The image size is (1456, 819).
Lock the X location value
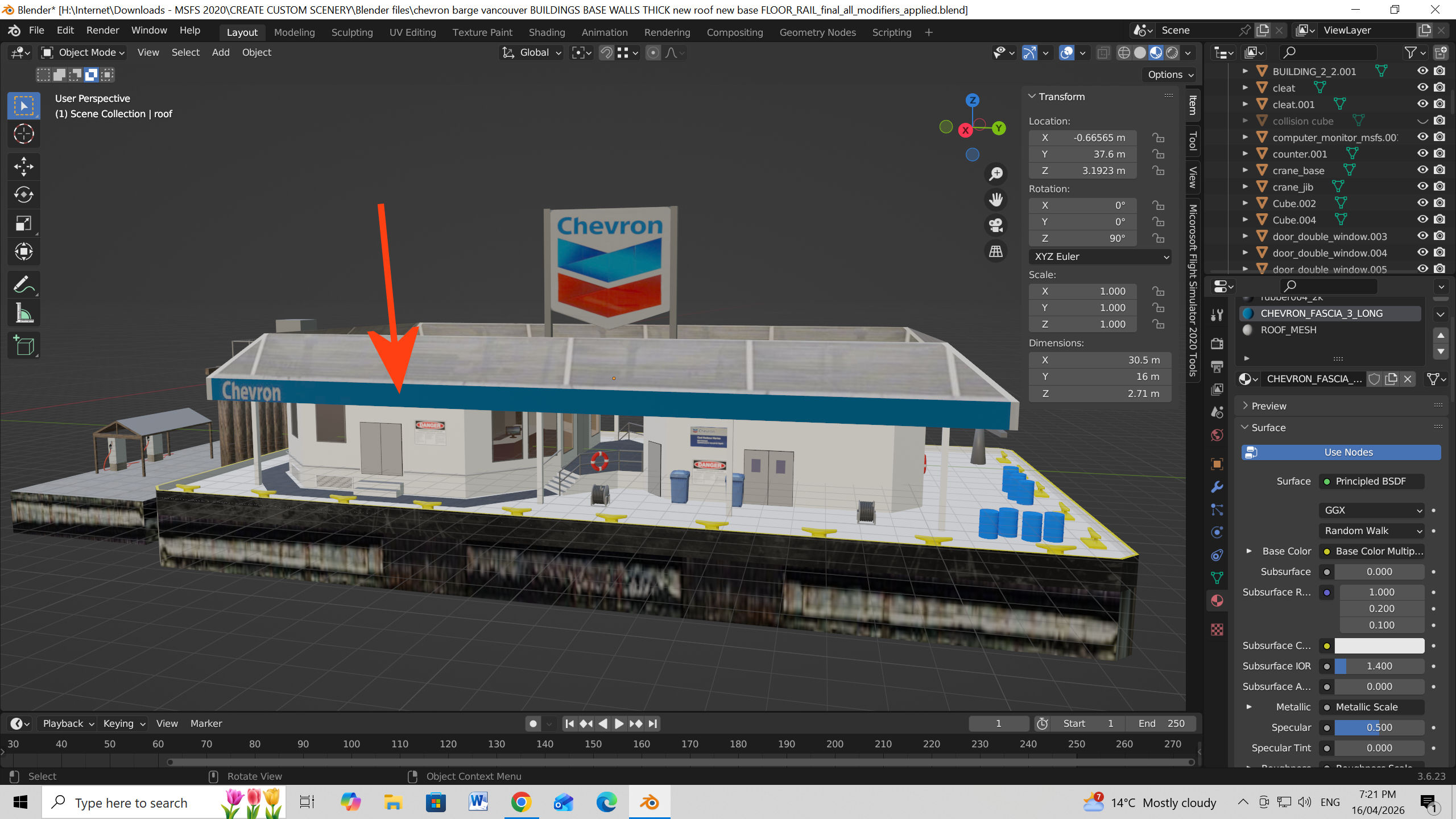[1158, 138]
